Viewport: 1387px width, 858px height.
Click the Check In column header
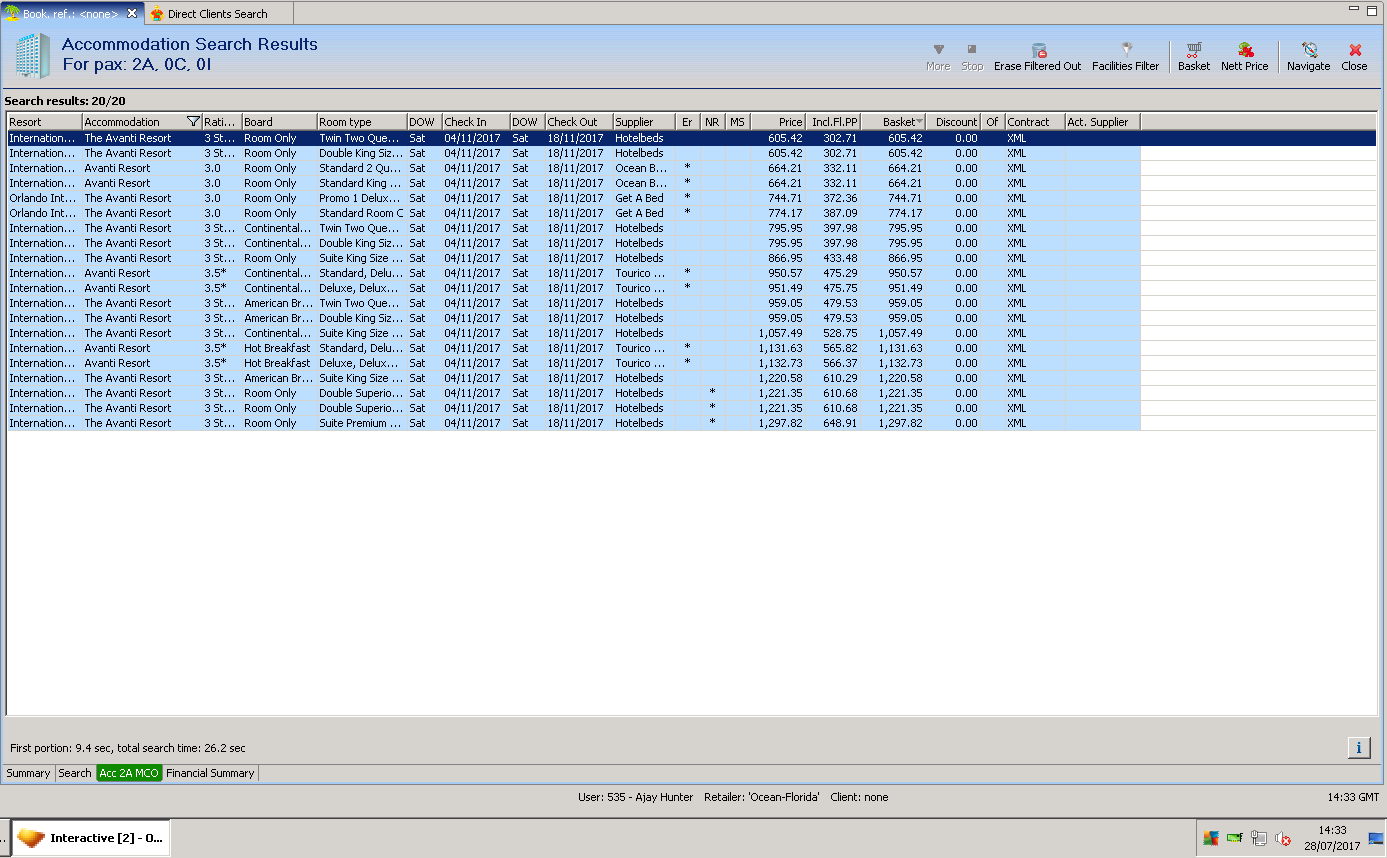(x=465, y=122)
